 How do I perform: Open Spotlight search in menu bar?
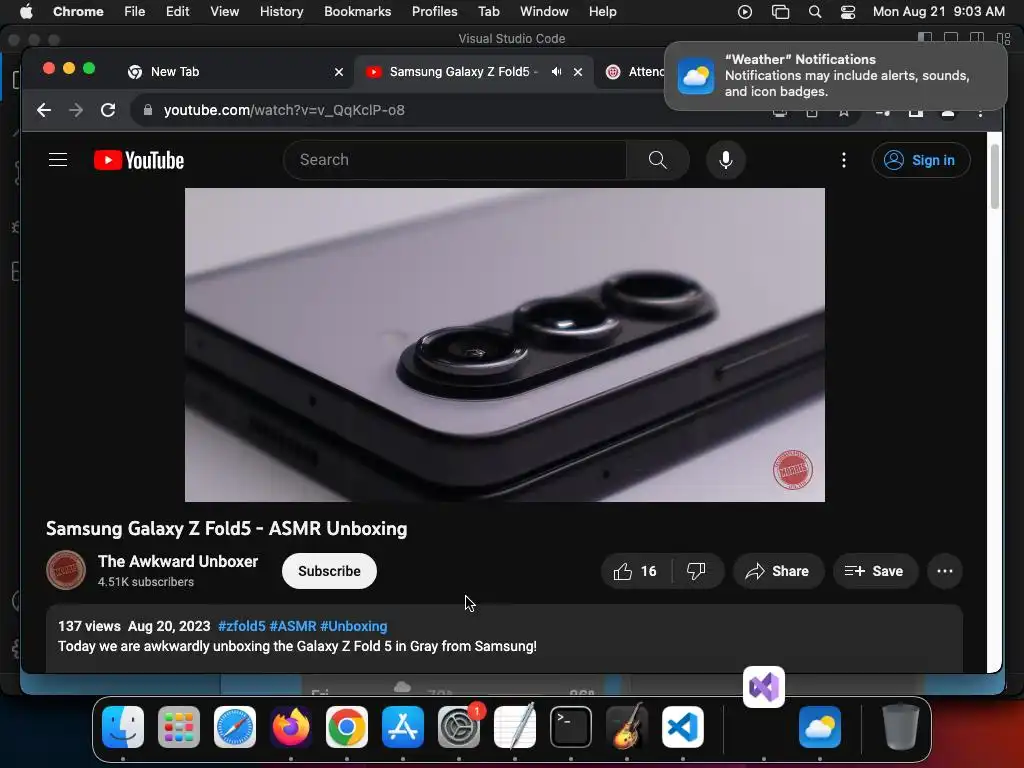point(814,12)
